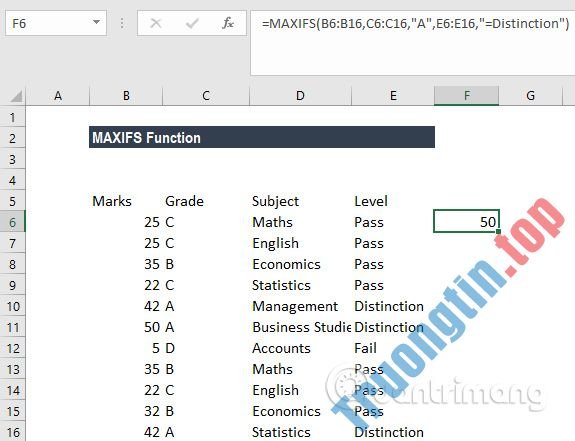Select marks cell 5 in row 12
575x441 pixels.
click(x=126, y=348)
